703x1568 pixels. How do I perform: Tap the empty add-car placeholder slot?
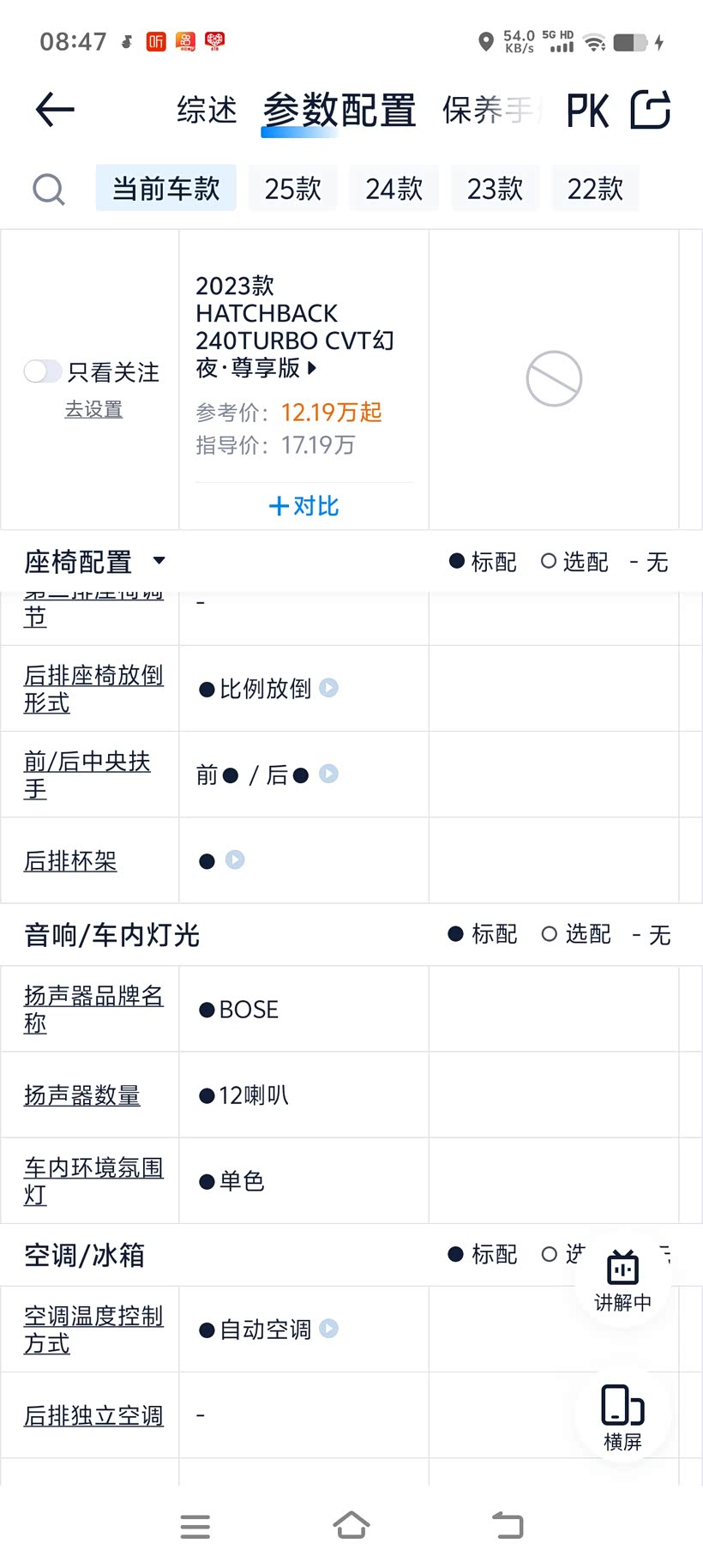554,378
